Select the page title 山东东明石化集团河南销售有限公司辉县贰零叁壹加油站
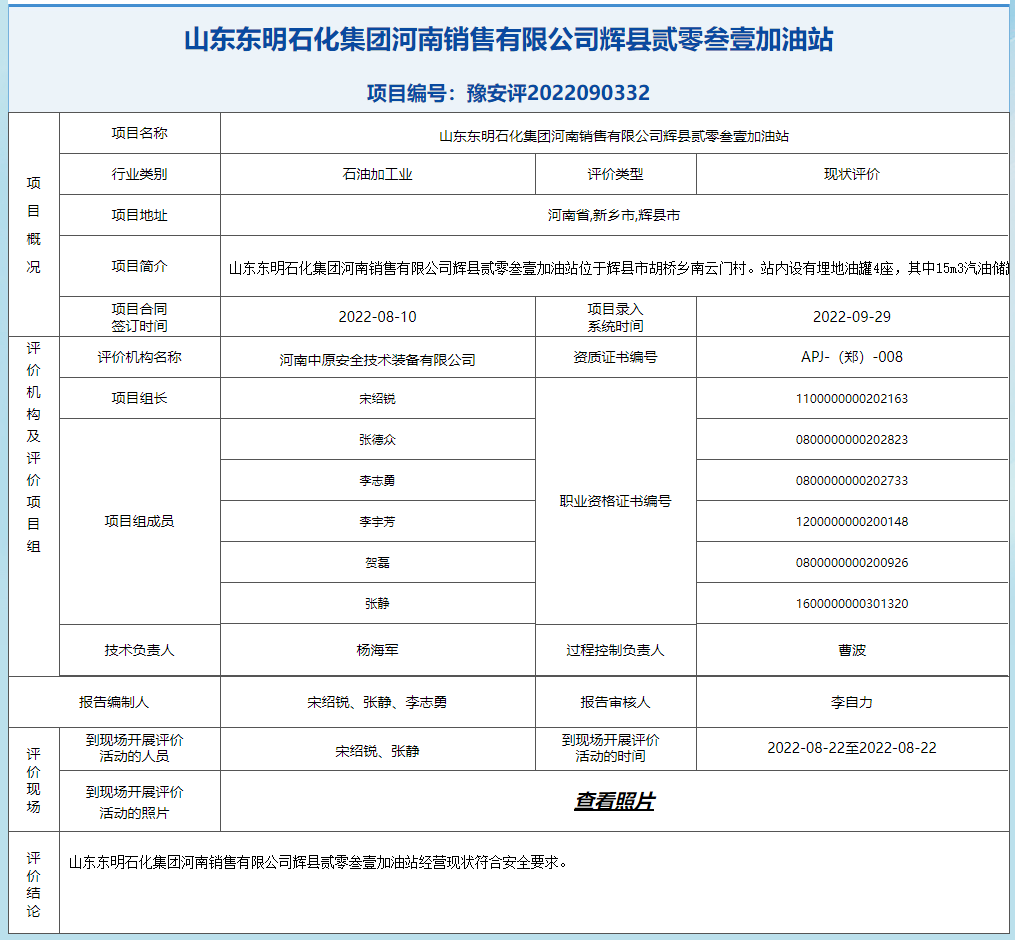This screenshot has width=1015, height=940. (x=509, y=39)
